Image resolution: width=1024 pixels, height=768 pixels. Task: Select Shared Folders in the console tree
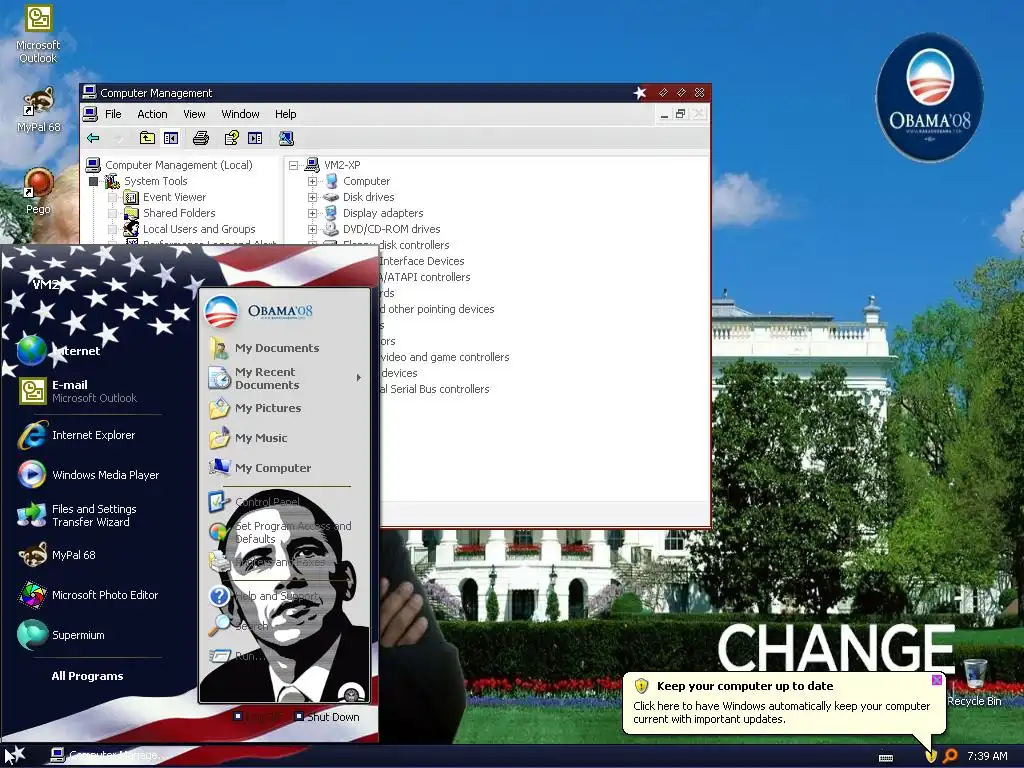(179, 213)
